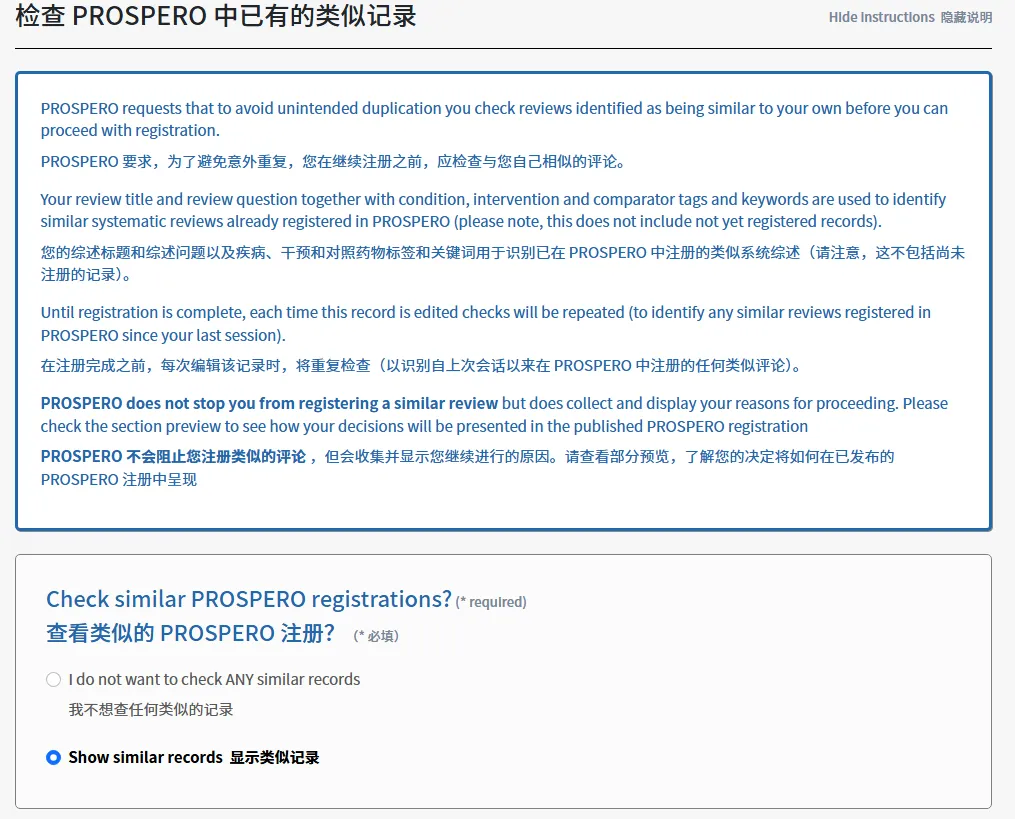Image resolution: width=1015 pixels, height=819 pixels.
Task: Click Chinese sentence starting '在注册完成之前'
Action: pos(421,366)
